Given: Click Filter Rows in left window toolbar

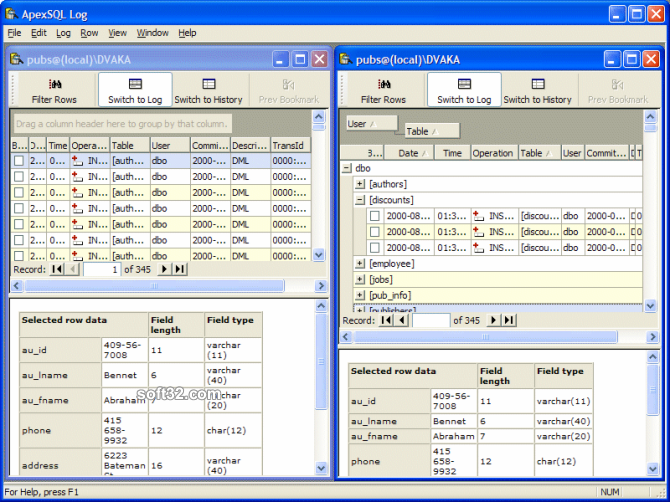Looking at the screenshot, I should pos(54,91).
